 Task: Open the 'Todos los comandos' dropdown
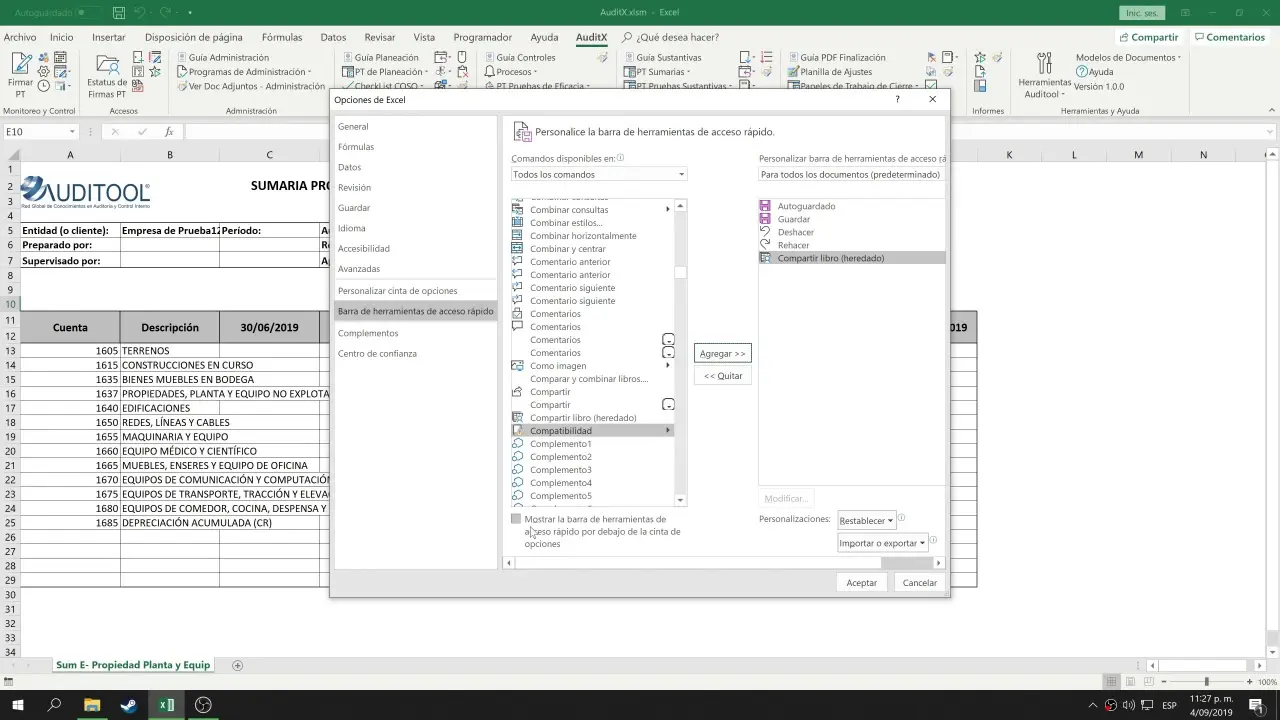coord(598,174)
